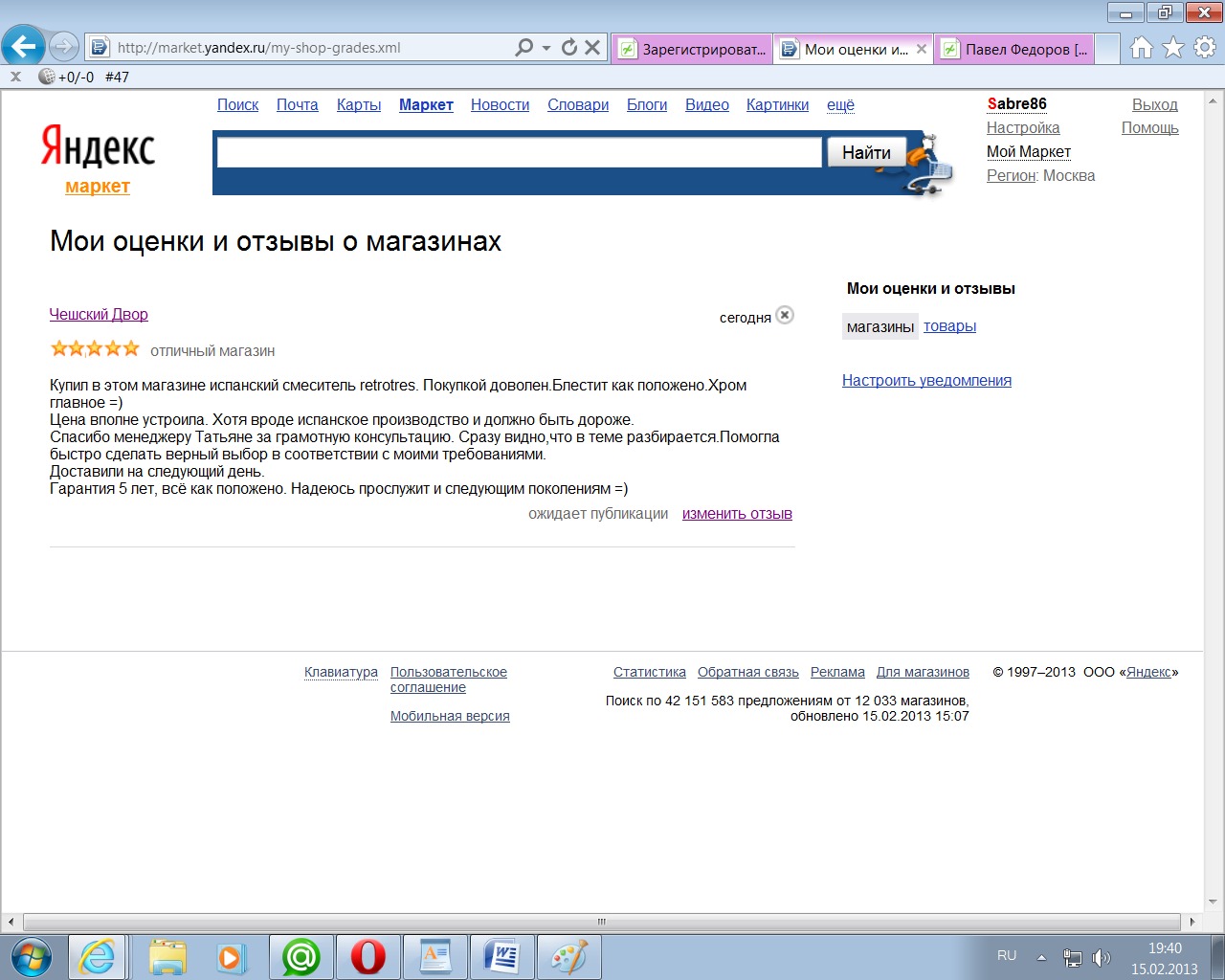
Task: Open Мой Маркет link
Action: pos(1029,152)
